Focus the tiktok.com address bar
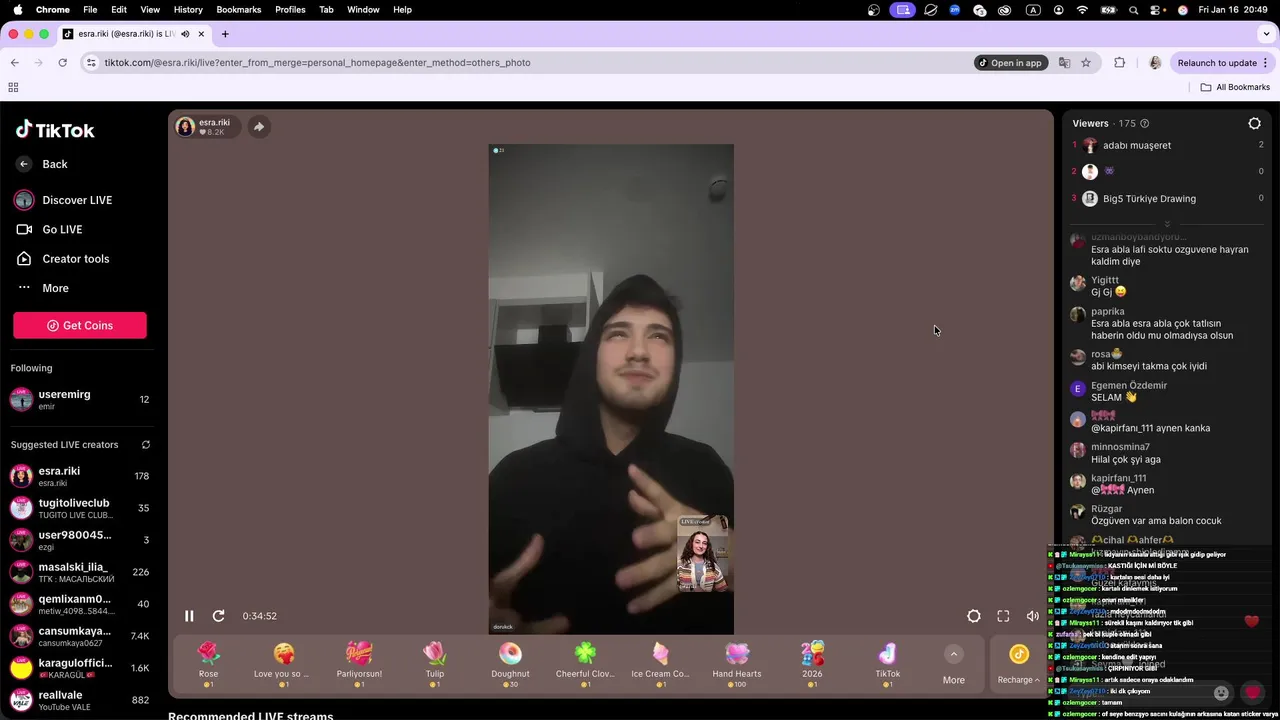 pos(530,63)
